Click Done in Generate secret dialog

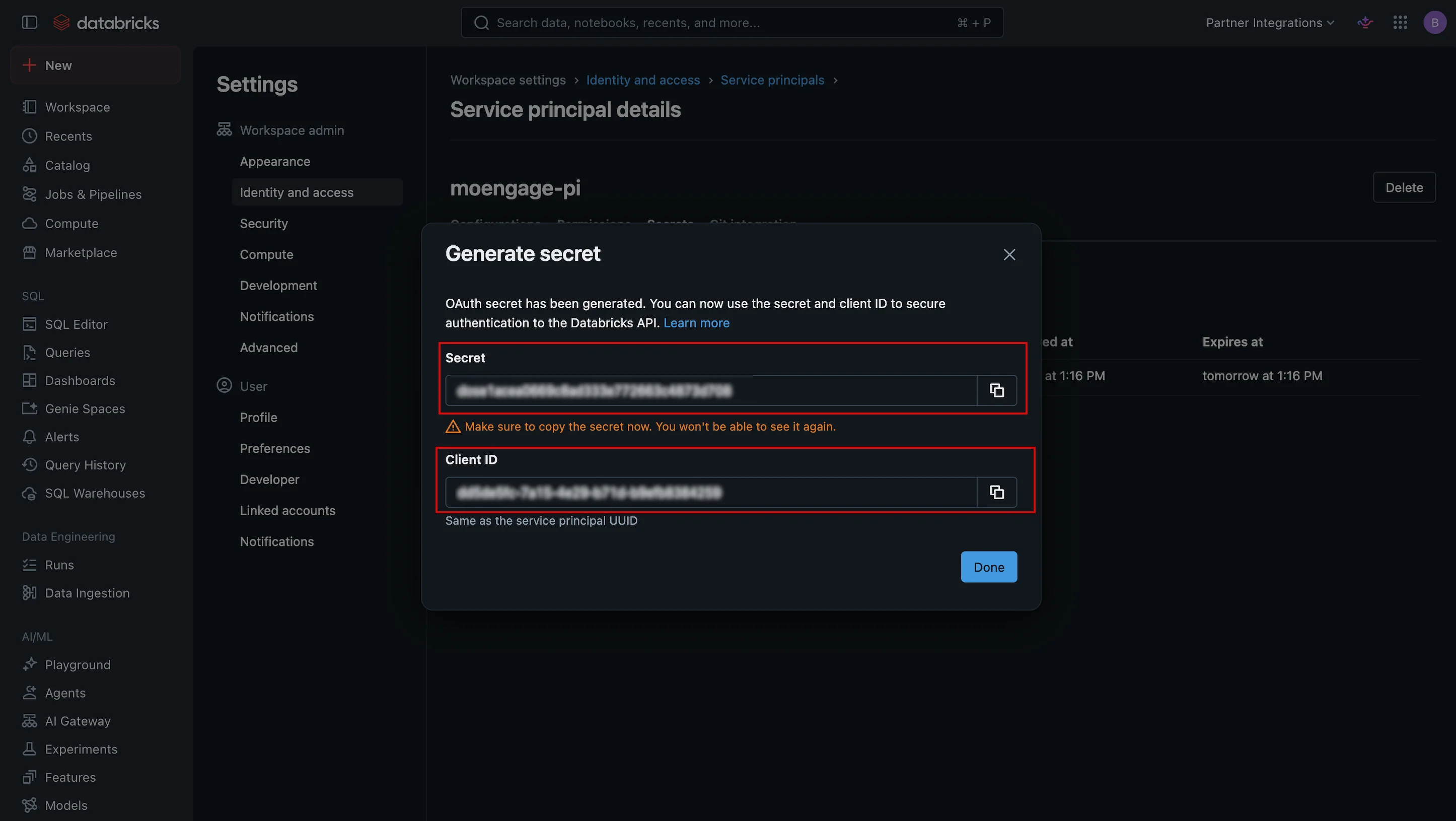989,567
